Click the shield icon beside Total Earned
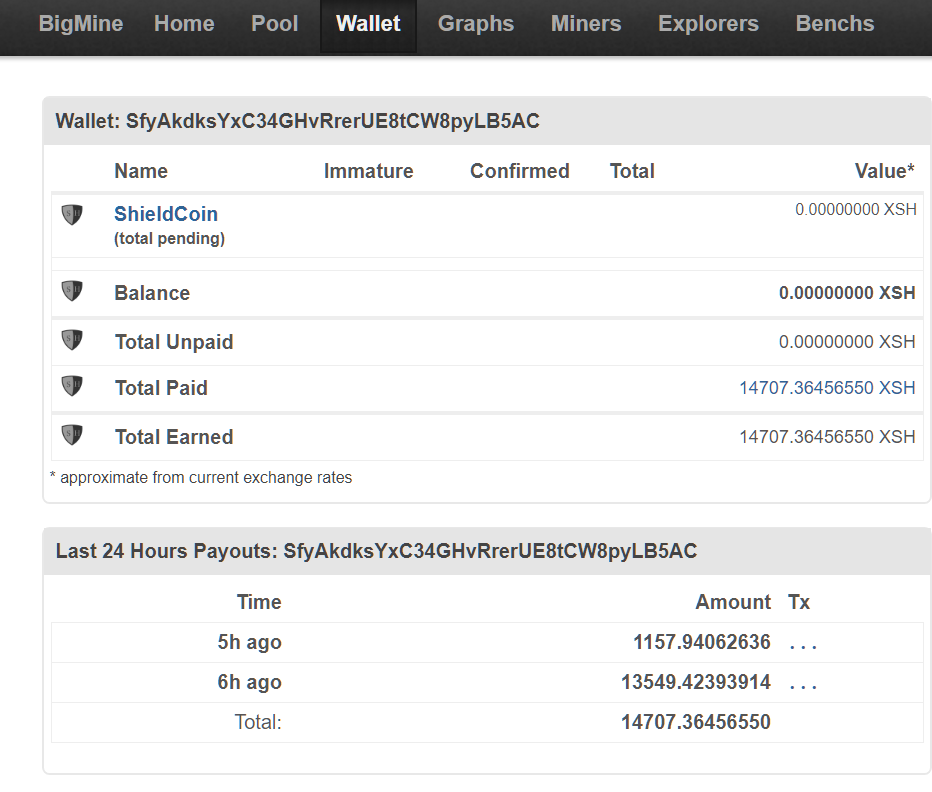 point(72,435)
